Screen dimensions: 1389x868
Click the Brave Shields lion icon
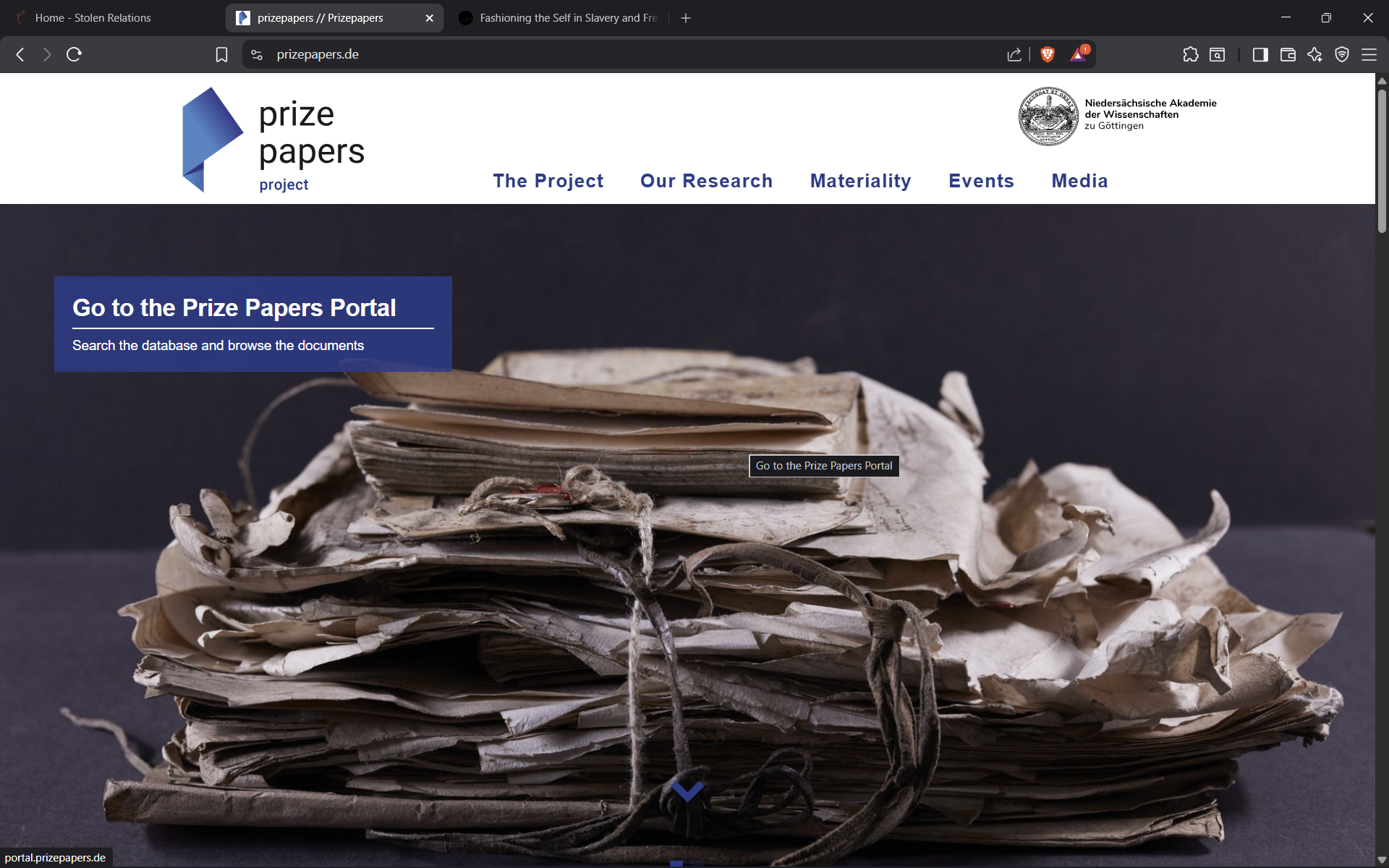(1047, 54)
